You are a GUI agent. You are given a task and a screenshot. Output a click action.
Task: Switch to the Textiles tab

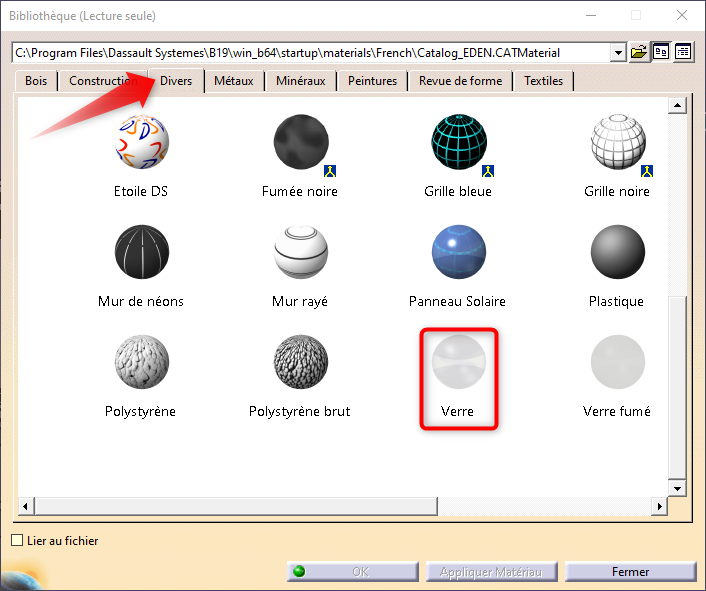point(543,81)
